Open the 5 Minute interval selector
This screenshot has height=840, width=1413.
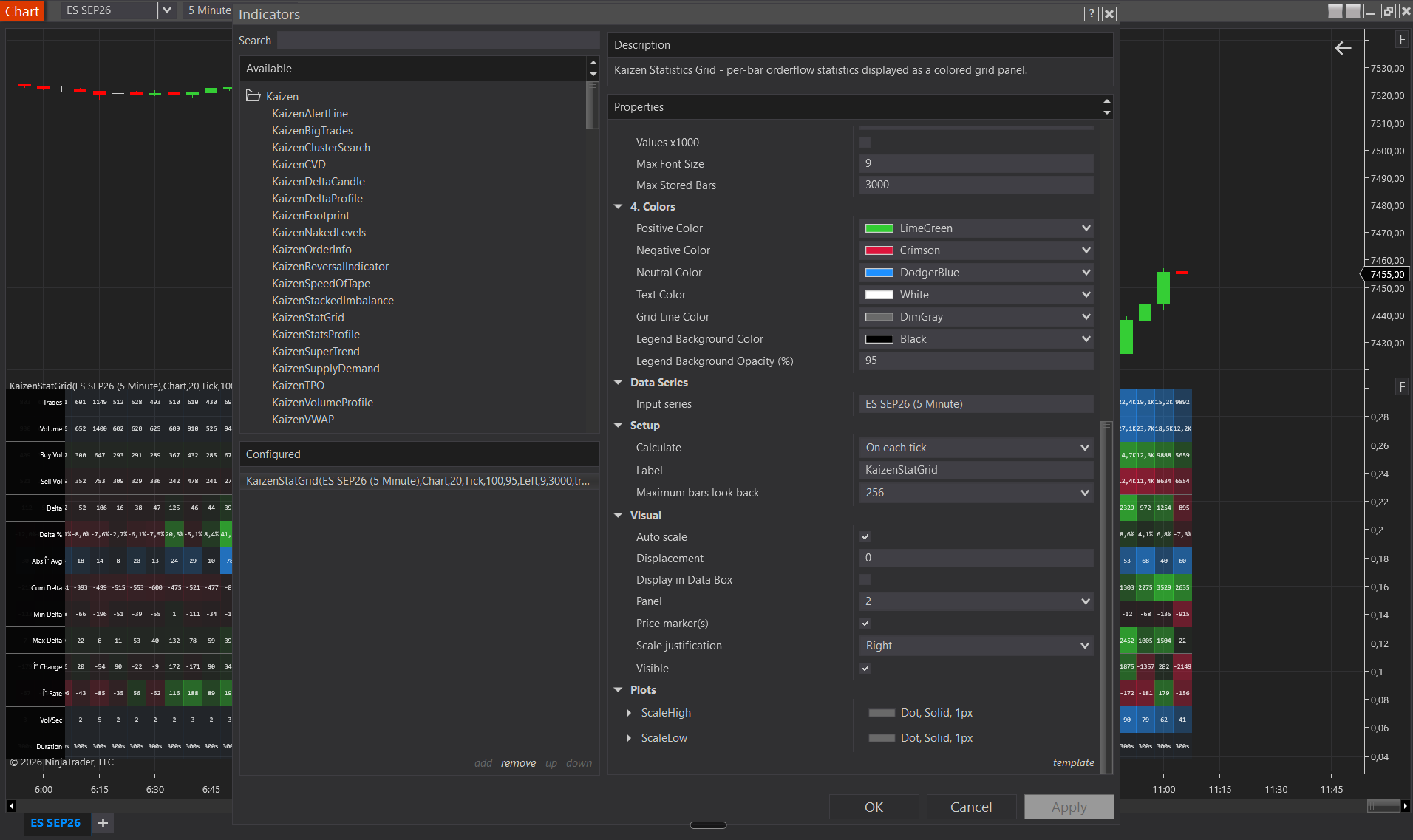pos(208,10)
